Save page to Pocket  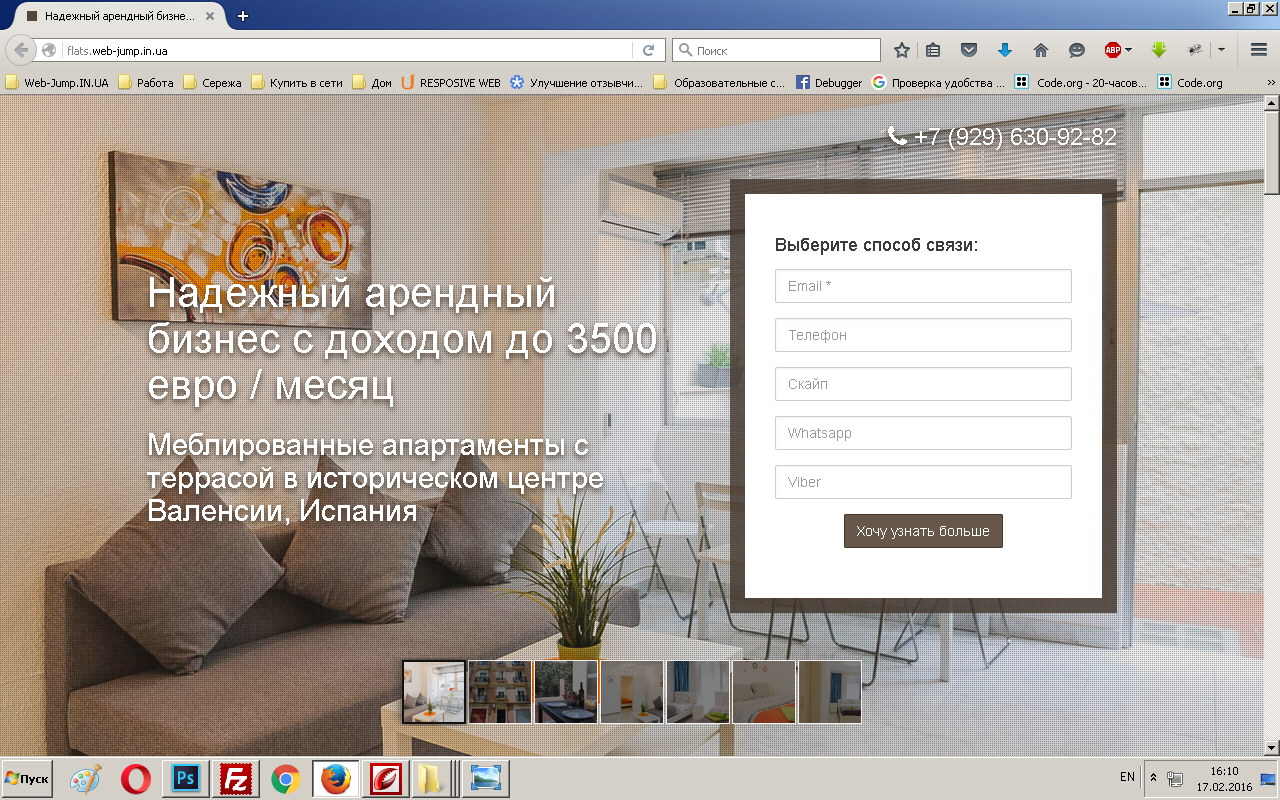click(968, 50)
